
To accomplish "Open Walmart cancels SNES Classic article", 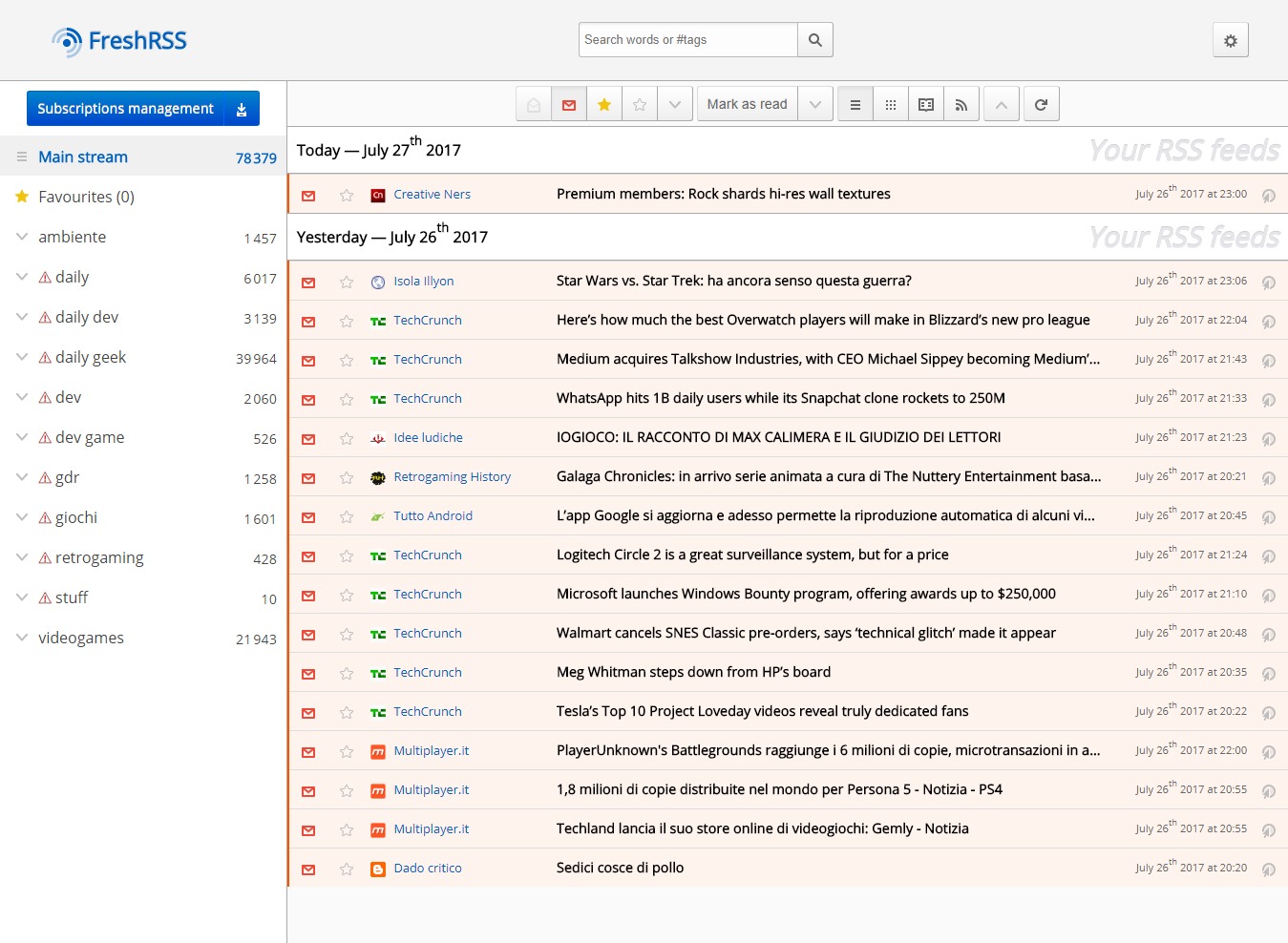I will pyautogui.click(x=806, y=634).
